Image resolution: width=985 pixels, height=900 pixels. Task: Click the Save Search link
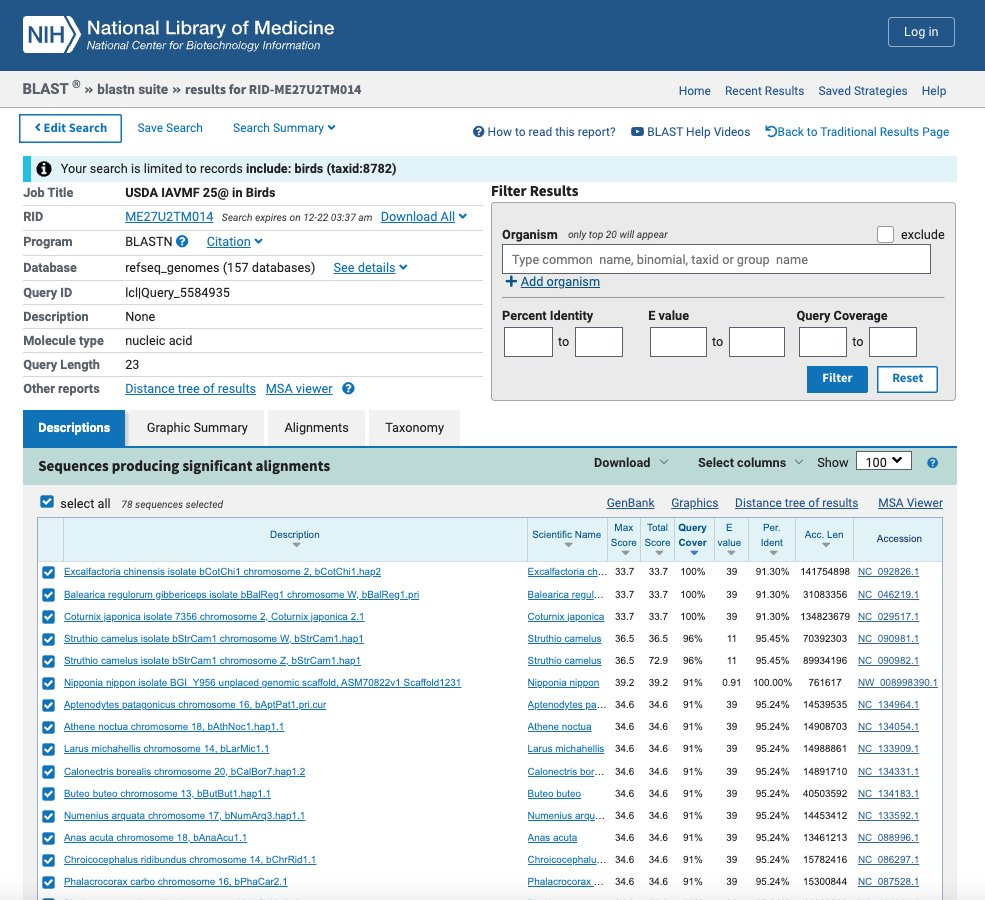(x=170, y=127)
